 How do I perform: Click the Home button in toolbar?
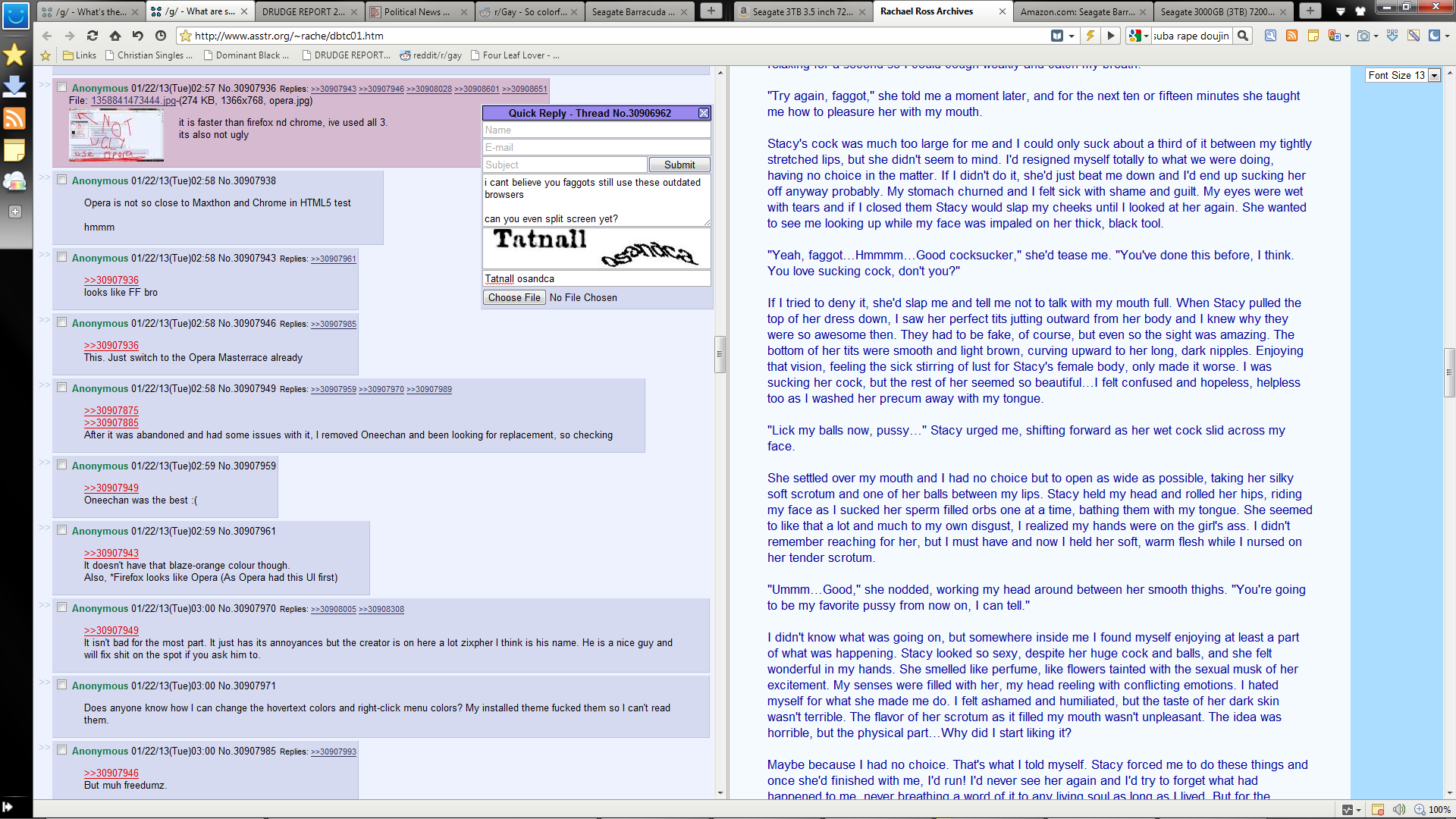point(115,36)
